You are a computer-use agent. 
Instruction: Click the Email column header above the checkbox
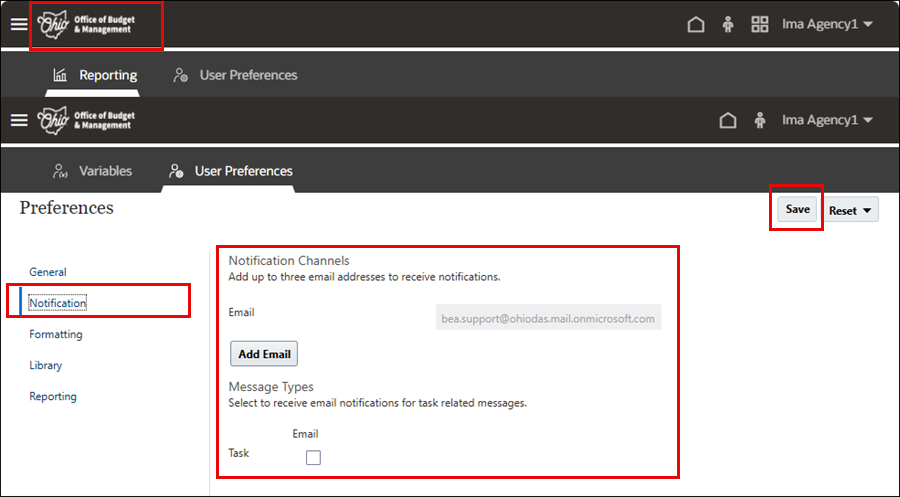coord(305,434)
